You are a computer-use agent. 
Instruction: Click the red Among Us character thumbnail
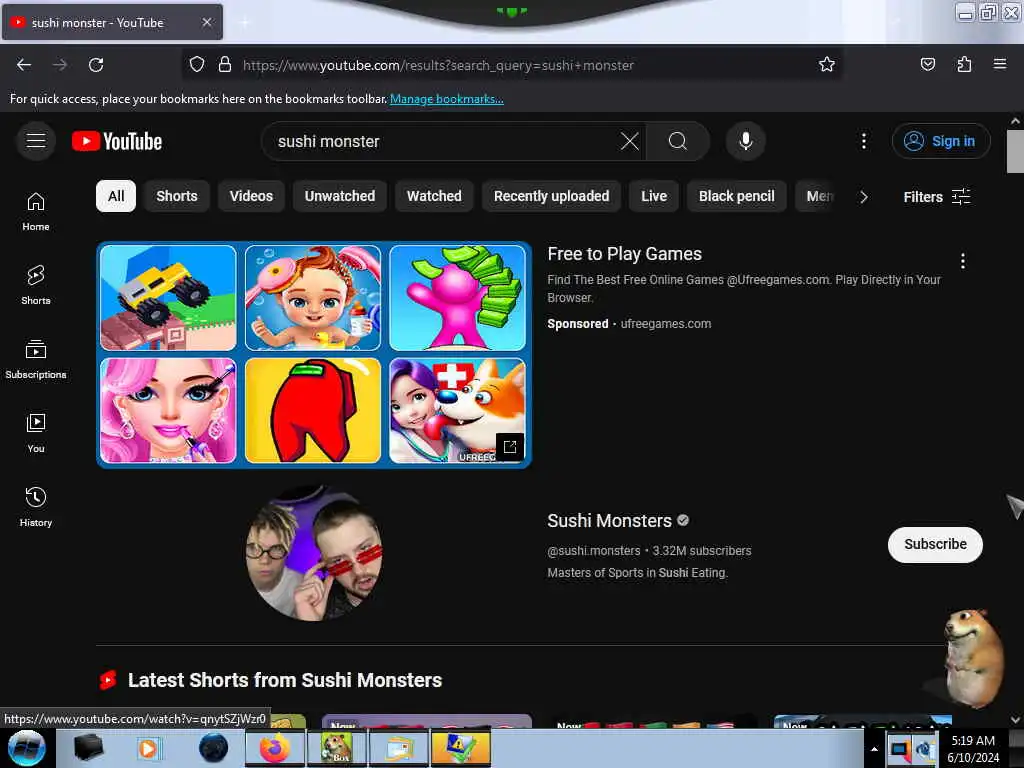coord(313,410)
